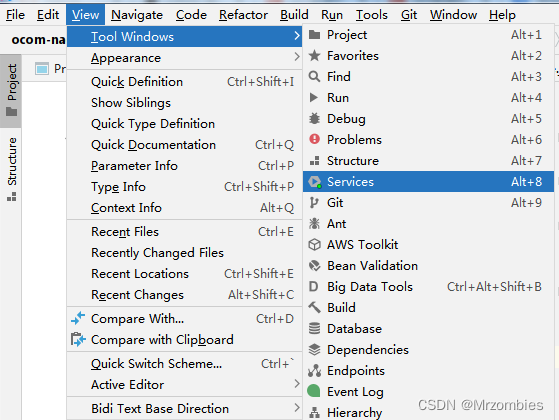Screen dimensions: 559x420
Task: Click the AWS Toolkit cube icon
Action: (x=314, y=245)
